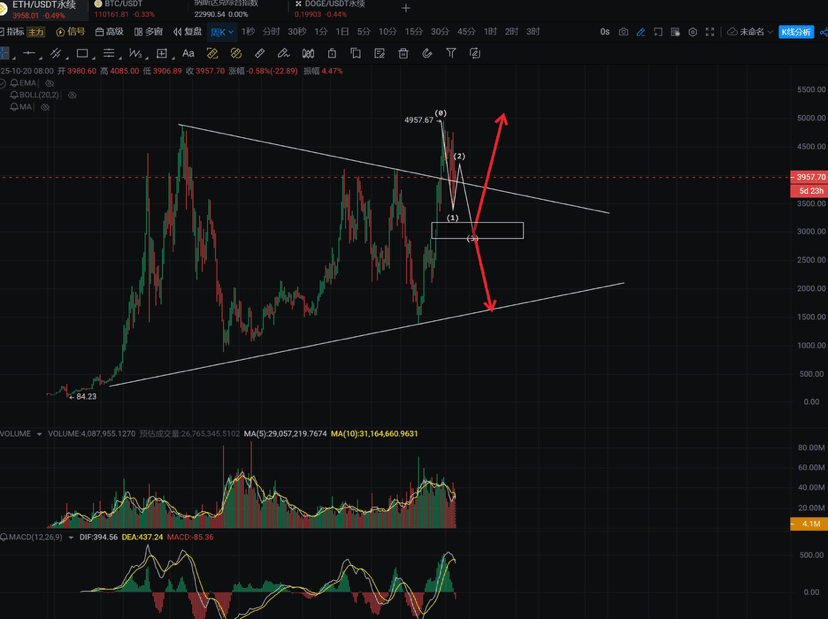Select the 1日 timeframe interval
828x619 pixels.
pyautogui.click(x=342, y=32)
